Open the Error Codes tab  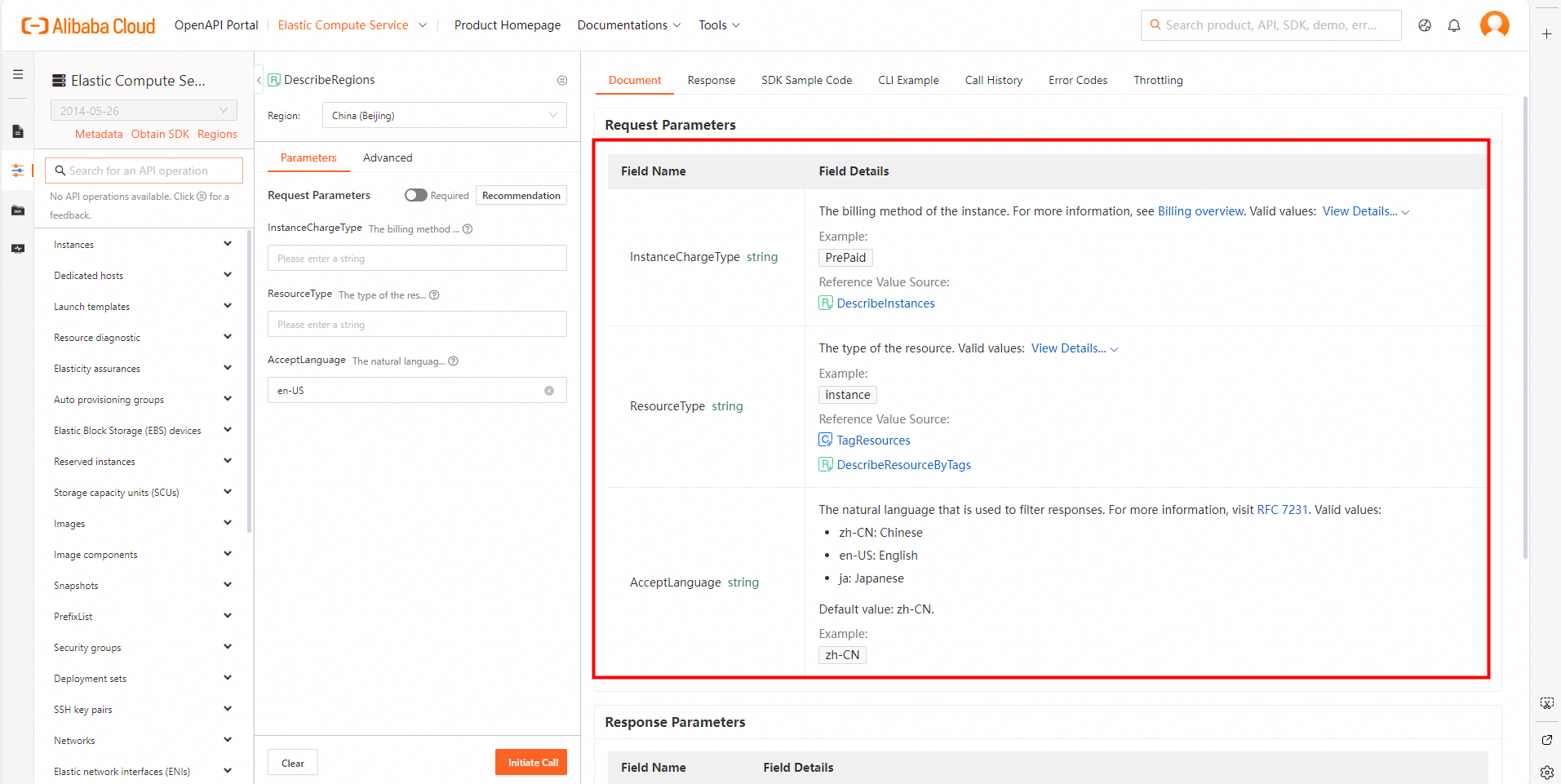pos(1078,80)
